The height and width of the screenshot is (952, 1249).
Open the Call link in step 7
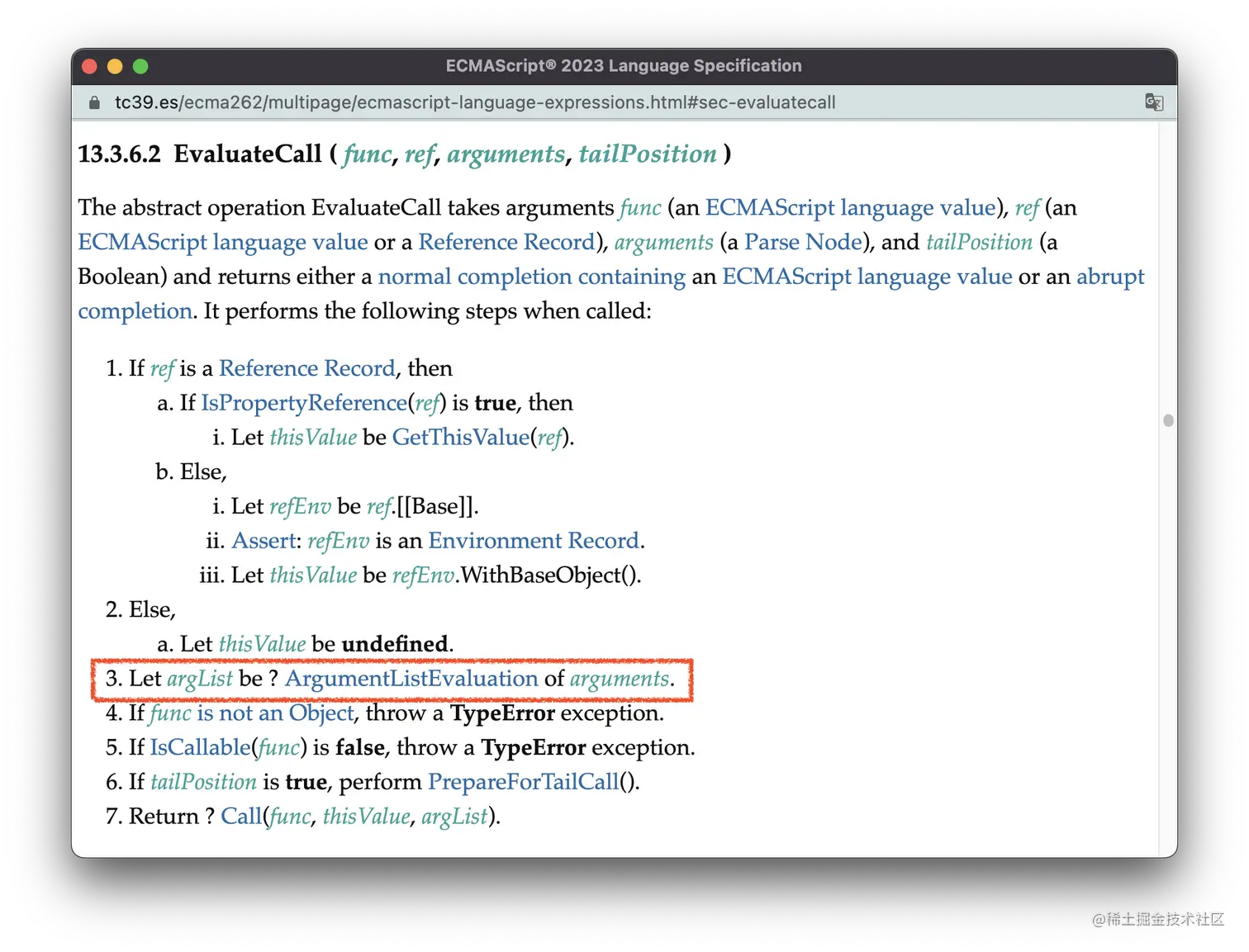pyautogui.click(x=241, y=817)
